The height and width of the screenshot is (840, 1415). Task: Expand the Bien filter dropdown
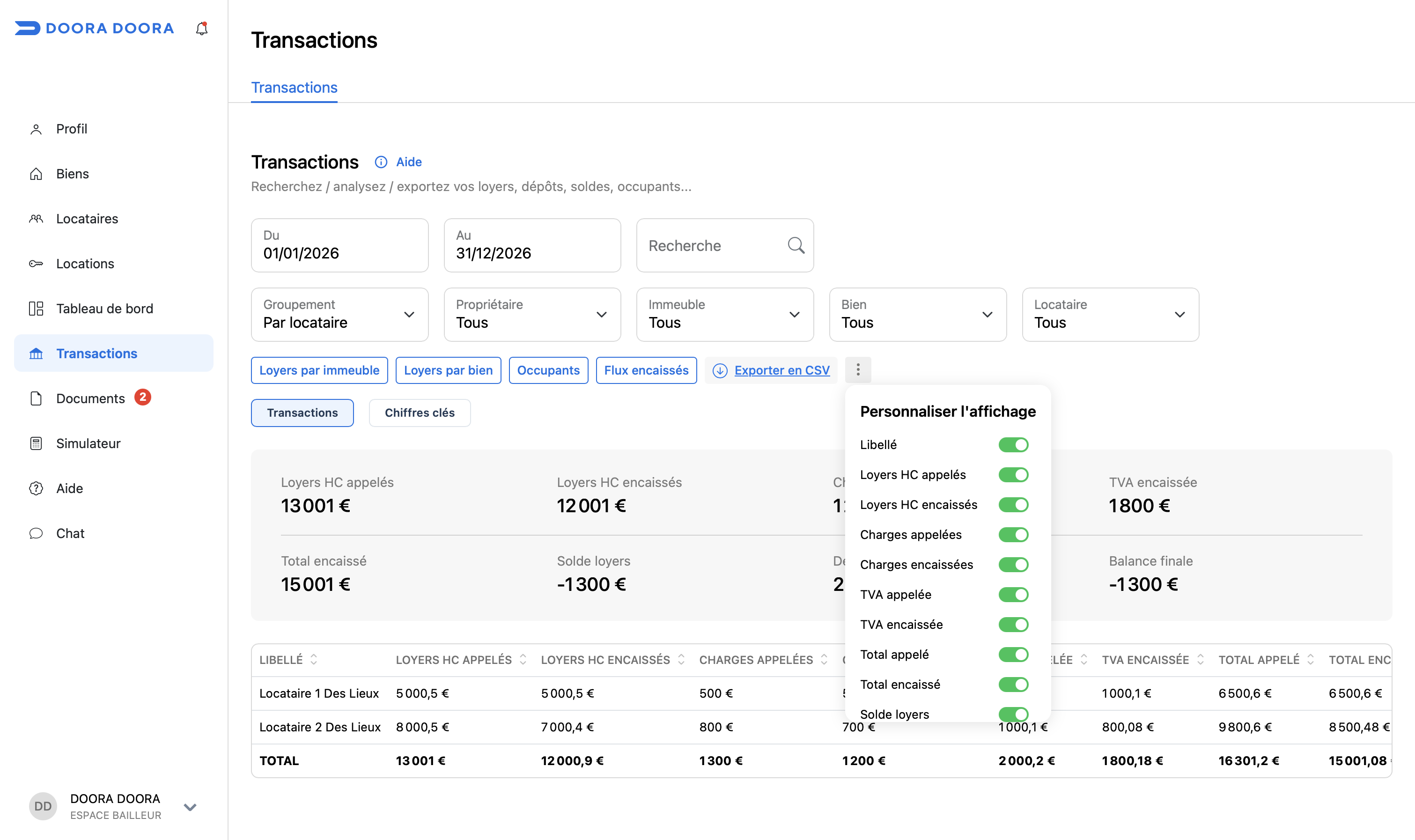point(917,315)
